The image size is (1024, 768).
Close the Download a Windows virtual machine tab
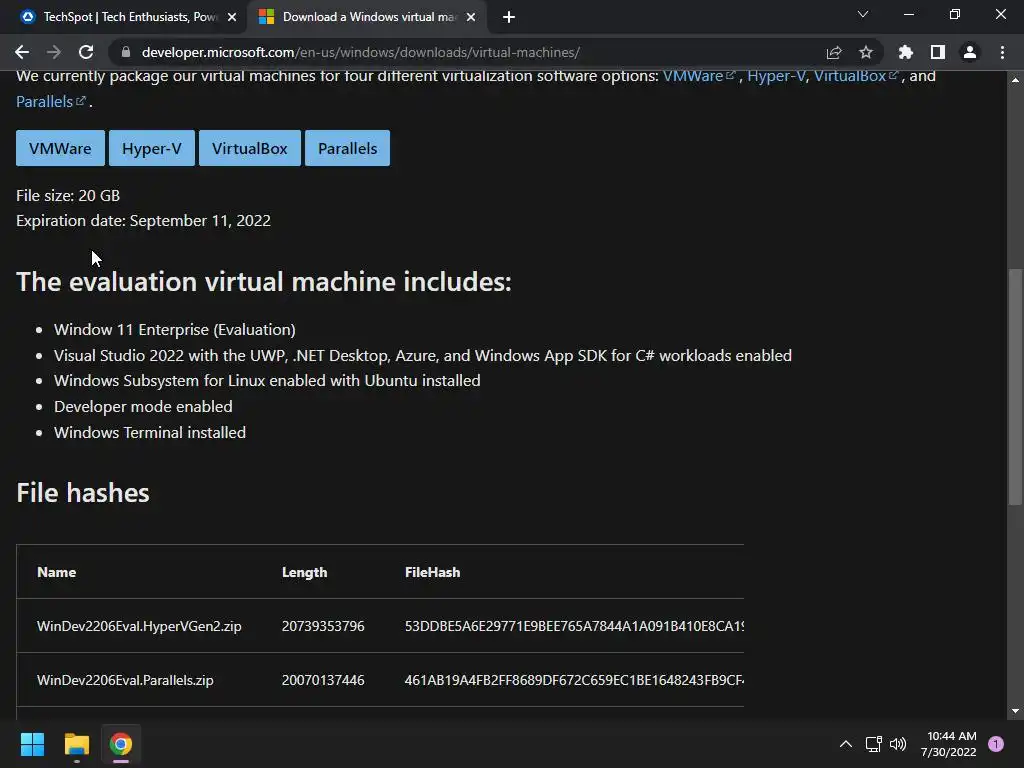(x=471, y=17)
